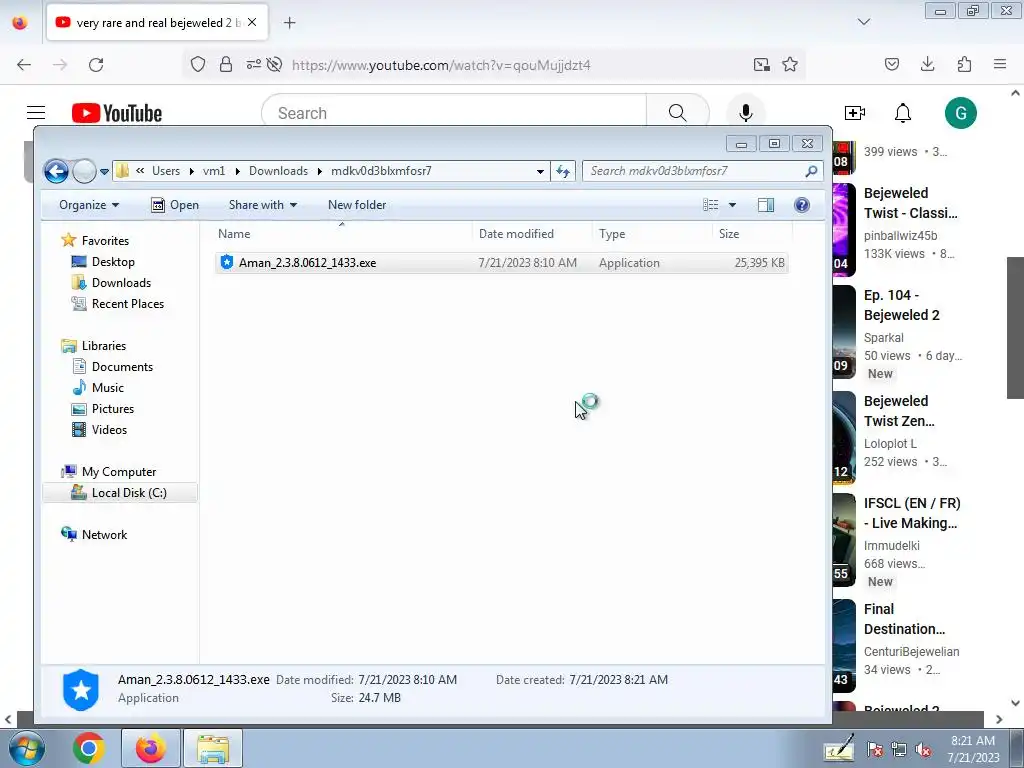Image resolution: width=1024 pixels, height=768 pixels.
Task: Focus the Search mdkv0d3blxmfosr7 box
Action: 702,171
